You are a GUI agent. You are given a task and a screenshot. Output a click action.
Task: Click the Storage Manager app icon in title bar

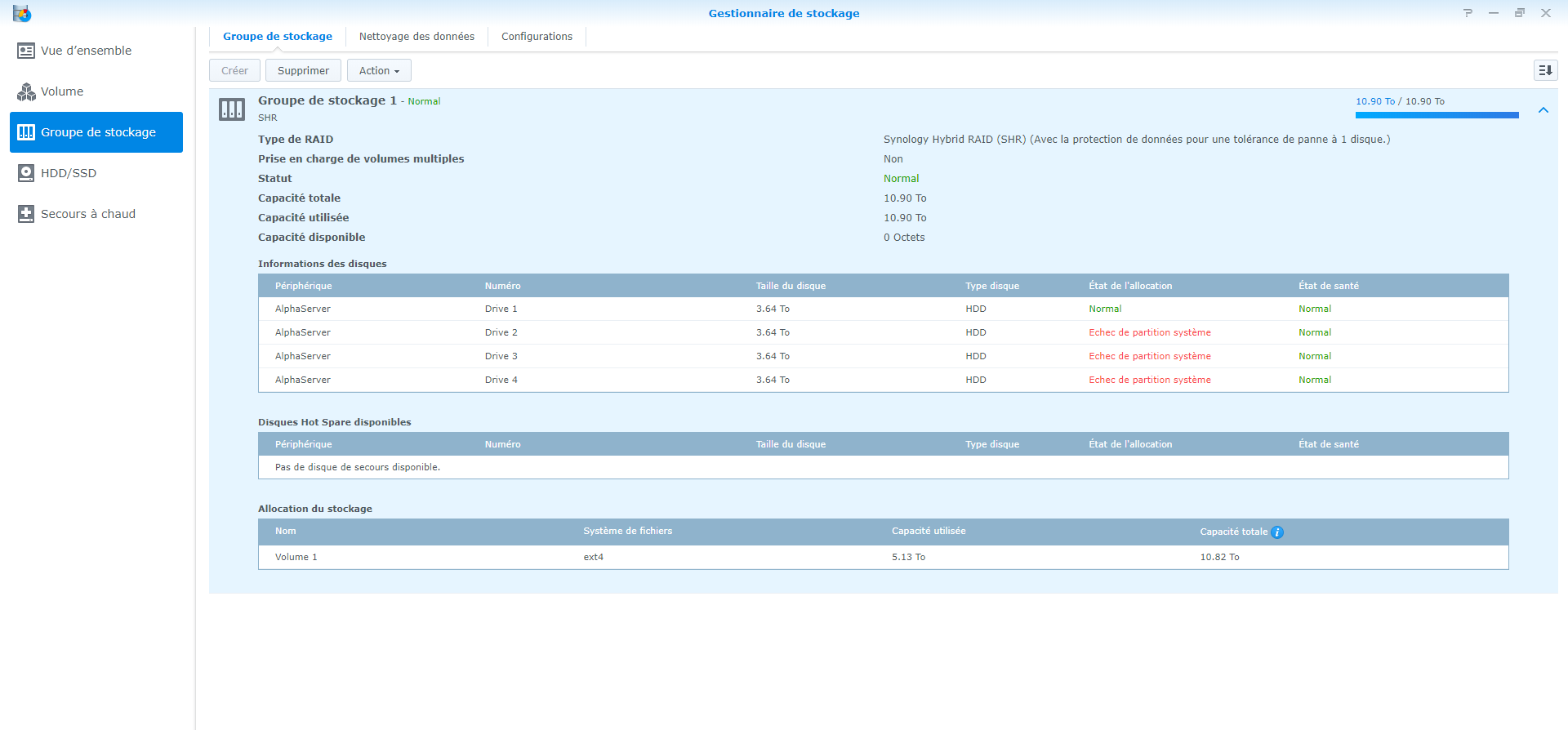(x=22, y=13)
